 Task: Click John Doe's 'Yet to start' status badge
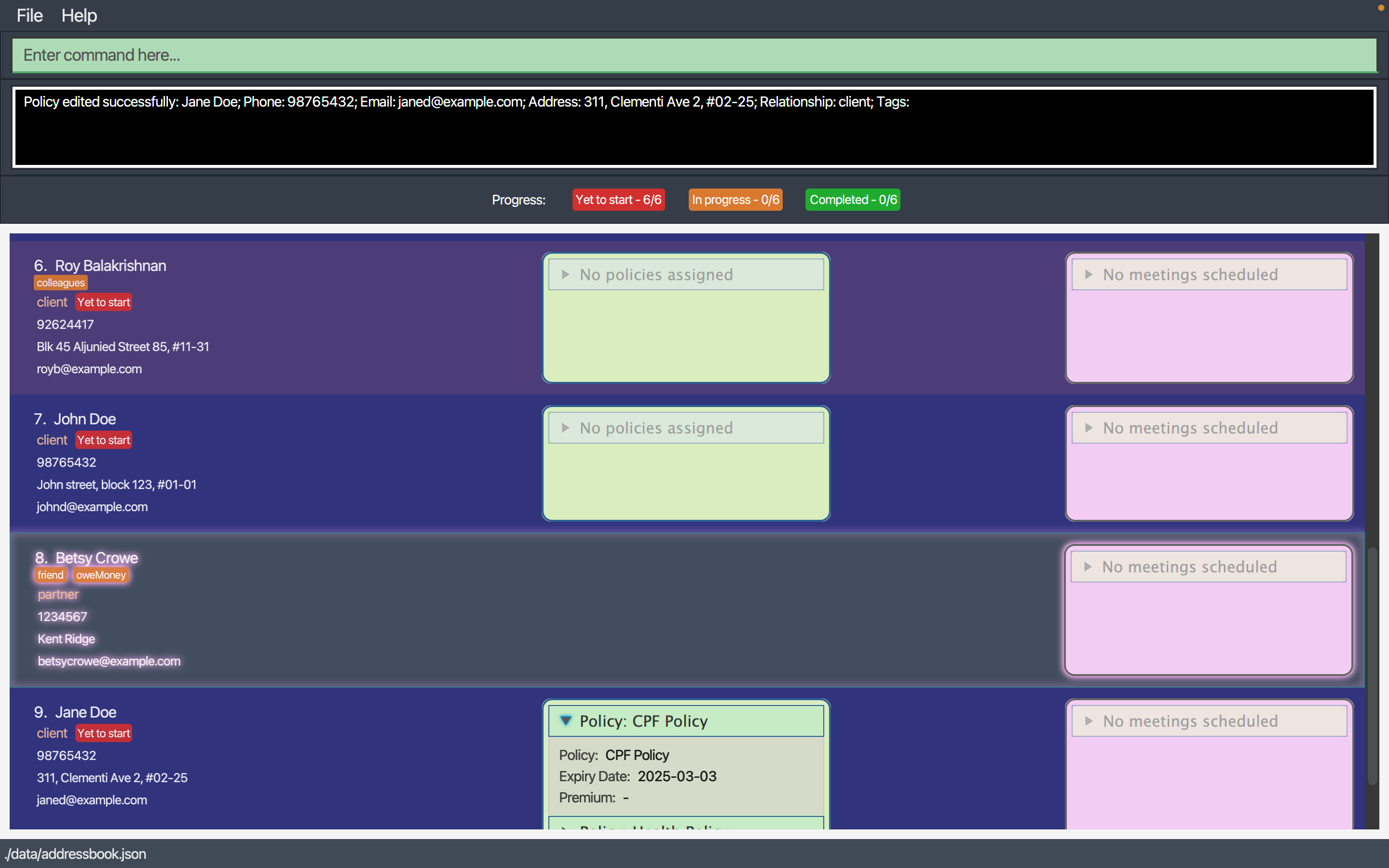pos(104,440)
